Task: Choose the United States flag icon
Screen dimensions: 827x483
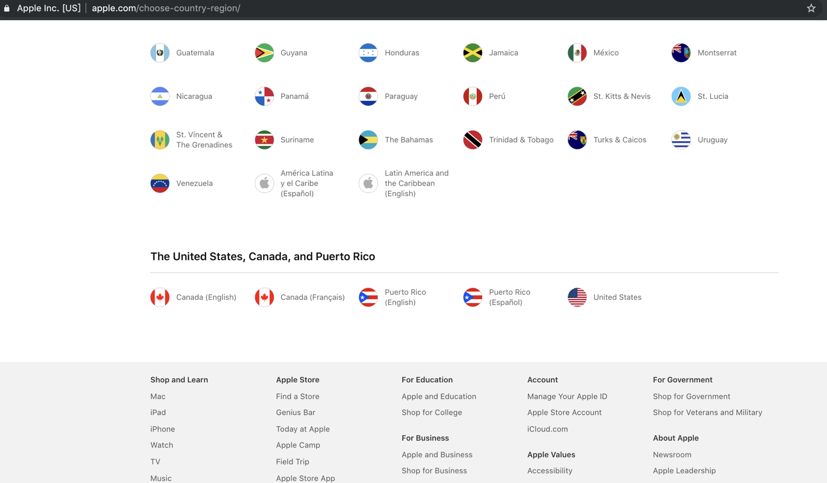Action: (x=577, y=297)
